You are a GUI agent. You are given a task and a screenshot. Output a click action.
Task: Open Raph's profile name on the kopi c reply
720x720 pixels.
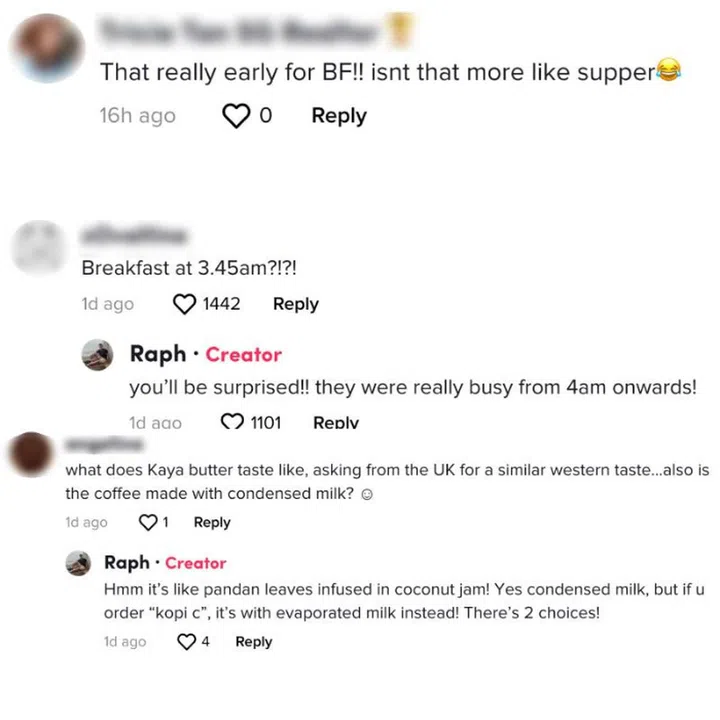127,563
